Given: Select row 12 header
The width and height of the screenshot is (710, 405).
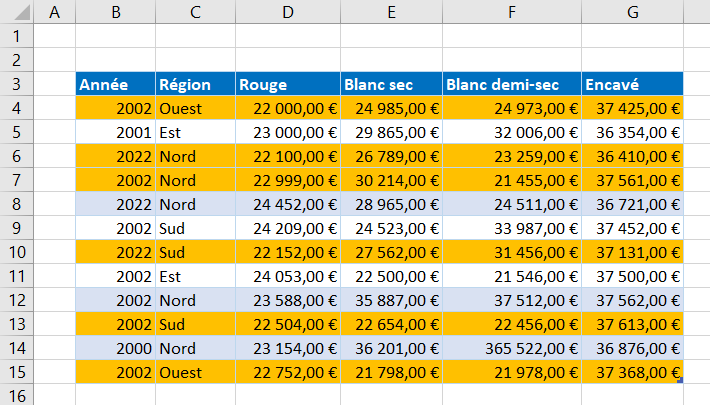Looking at the screenshot, I should (17, 300).
